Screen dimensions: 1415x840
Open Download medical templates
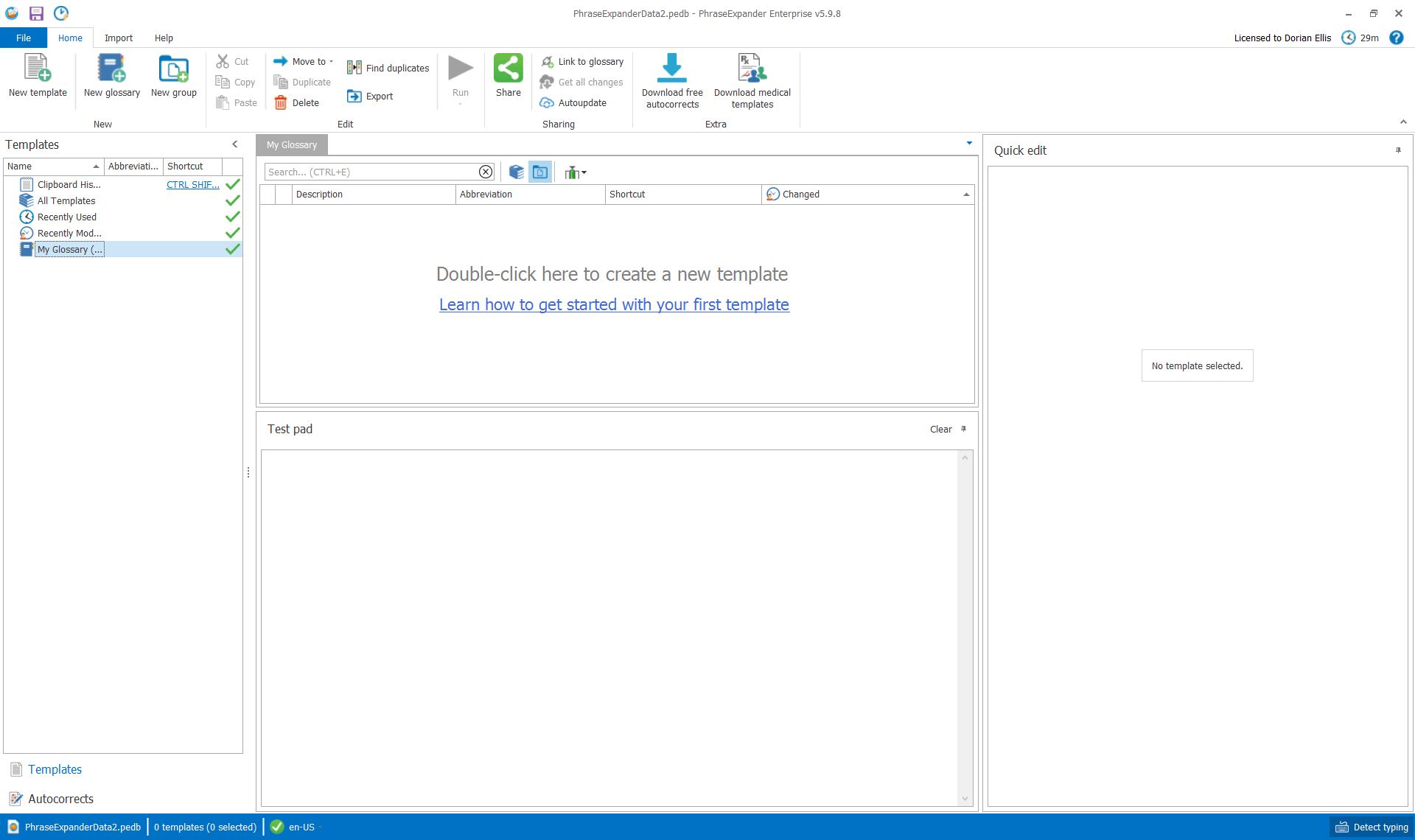(x=752, y=69)
